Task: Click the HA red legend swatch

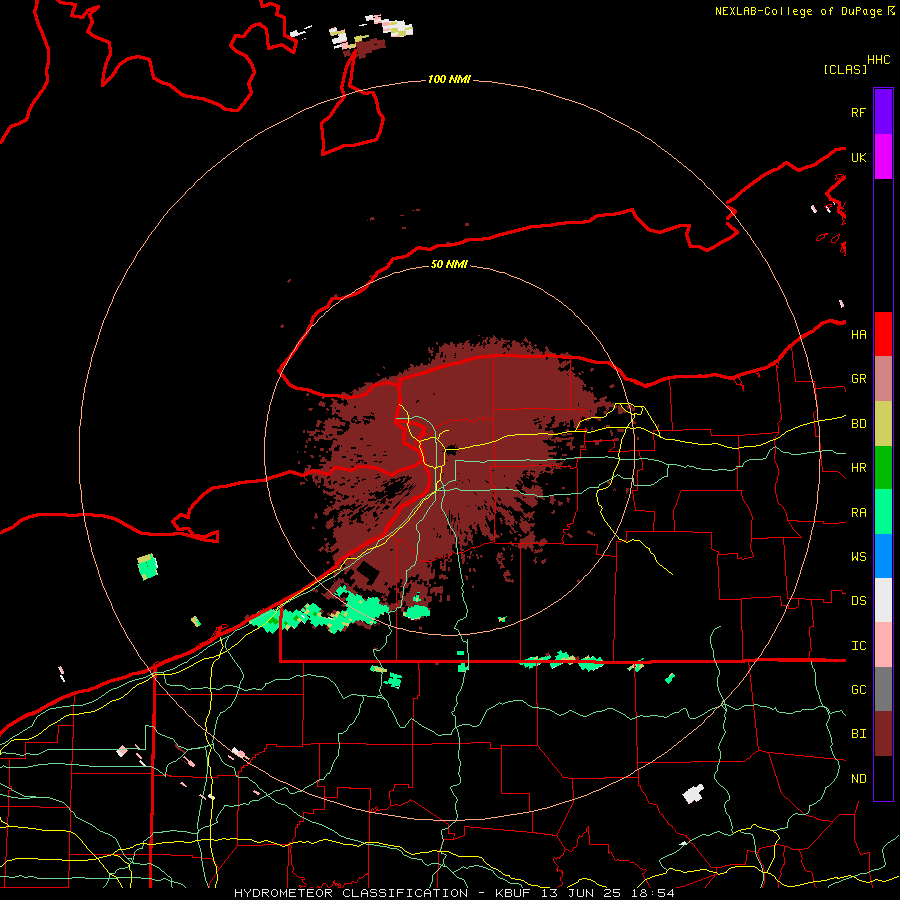Action: click(x=883, y=334)
